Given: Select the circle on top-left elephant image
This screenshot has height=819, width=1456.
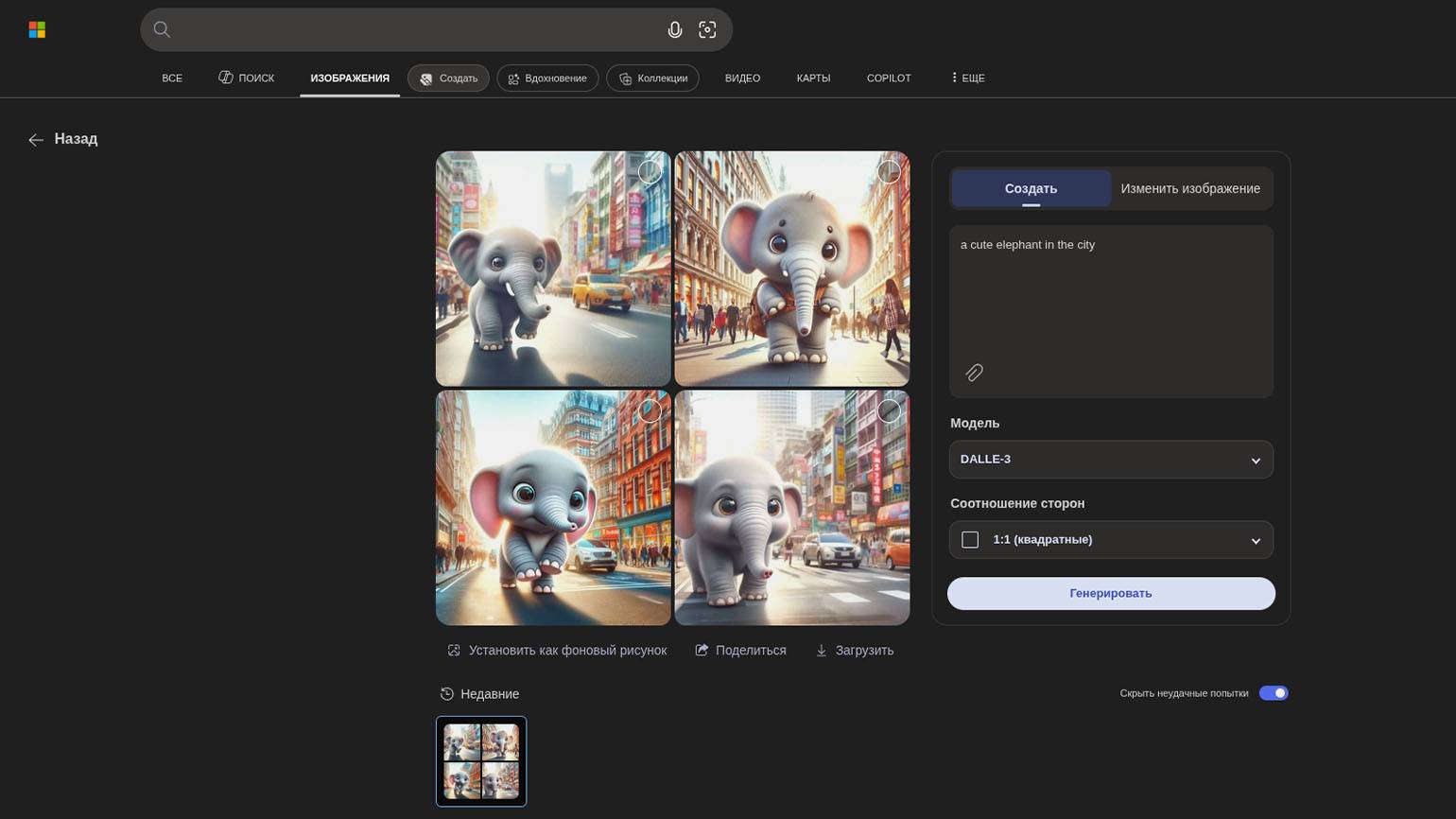Looking at the screenshot, I should click(650, 171).
